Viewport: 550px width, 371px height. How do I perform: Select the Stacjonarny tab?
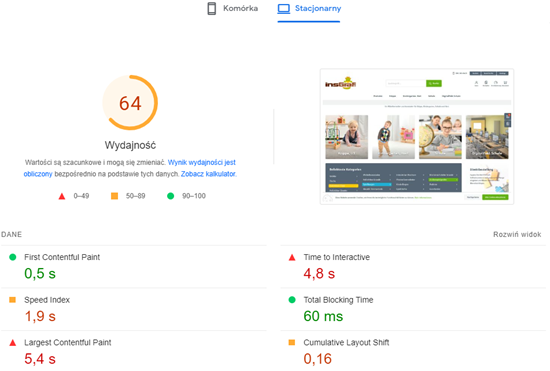point(309,8)
